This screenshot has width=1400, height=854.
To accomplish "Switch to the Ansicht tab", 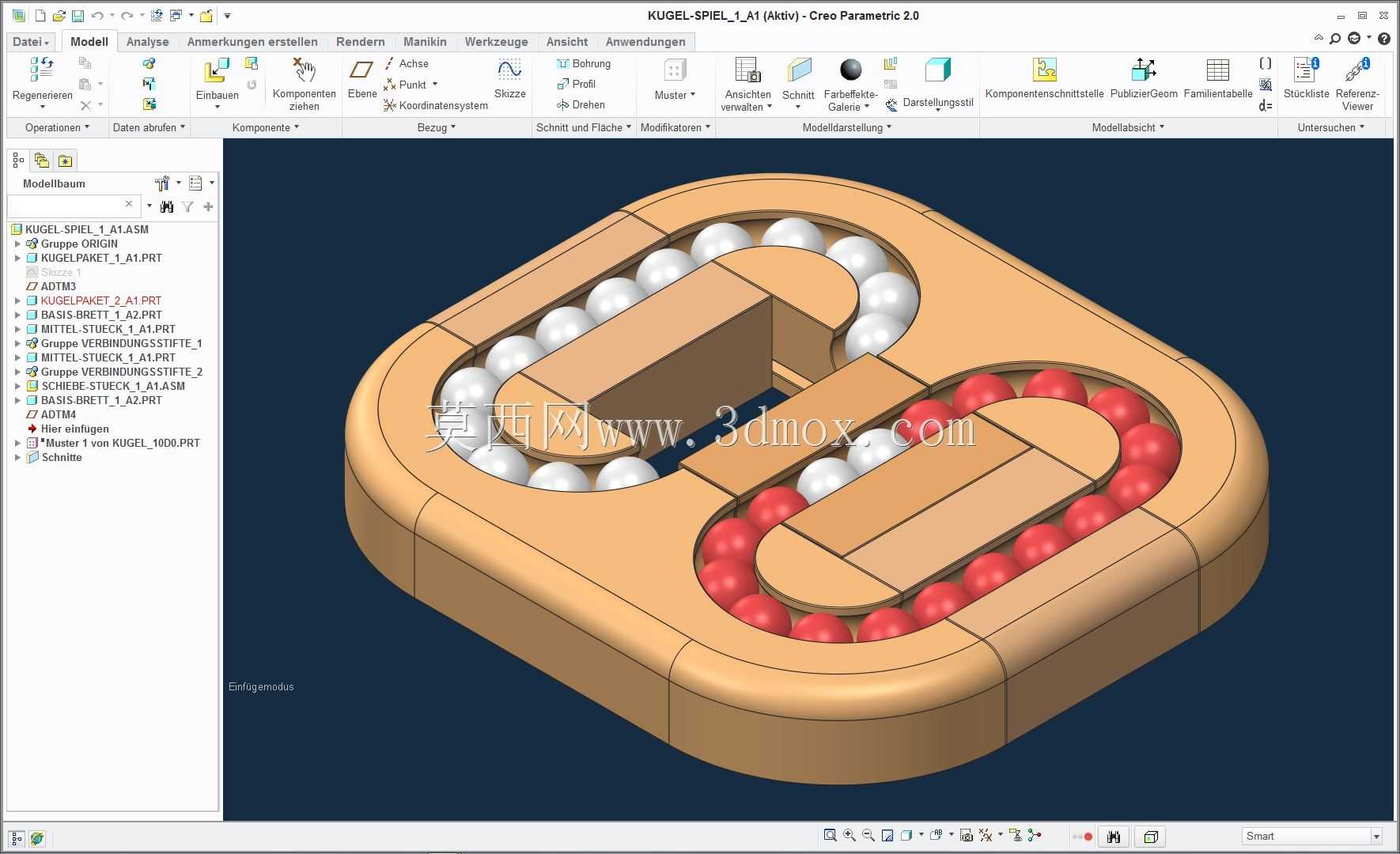I will pyautogui.click(x=567, y=42).
